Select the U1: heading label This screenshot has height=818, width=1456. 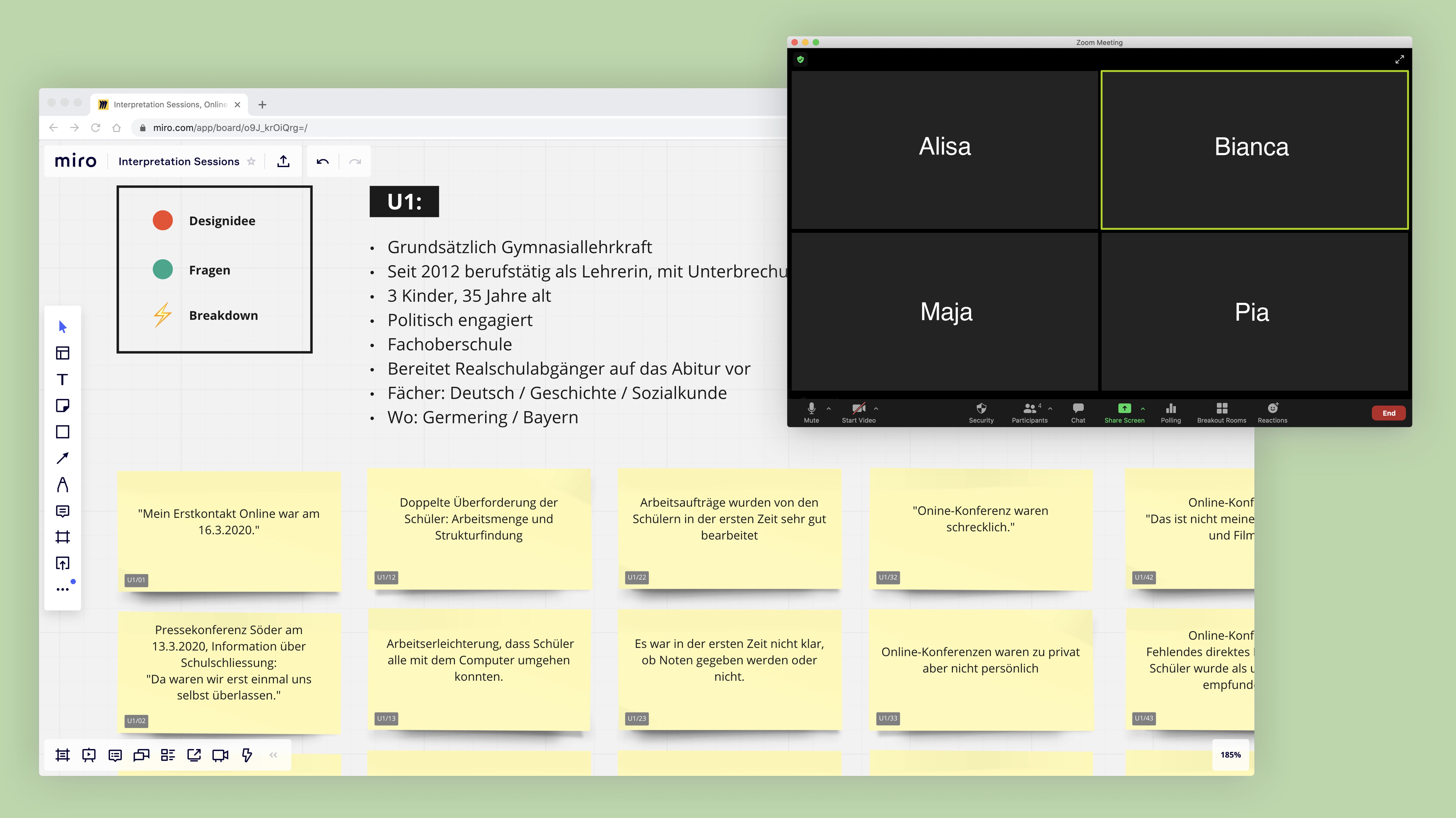click(404, 202)
